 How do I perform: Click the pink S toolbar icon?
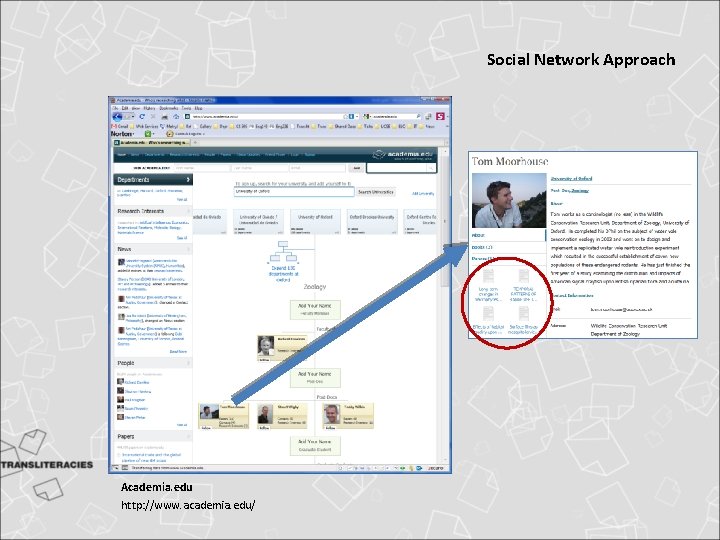[440, 117]
